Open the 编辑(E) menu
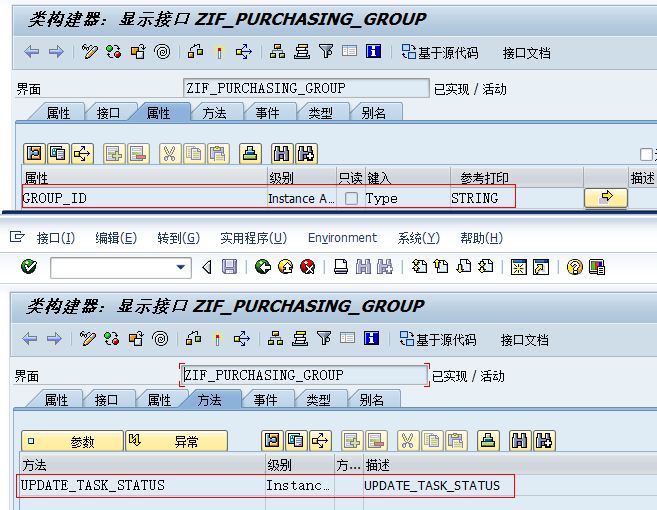Screen dimensions: 657x510 (x=116, y=238)
